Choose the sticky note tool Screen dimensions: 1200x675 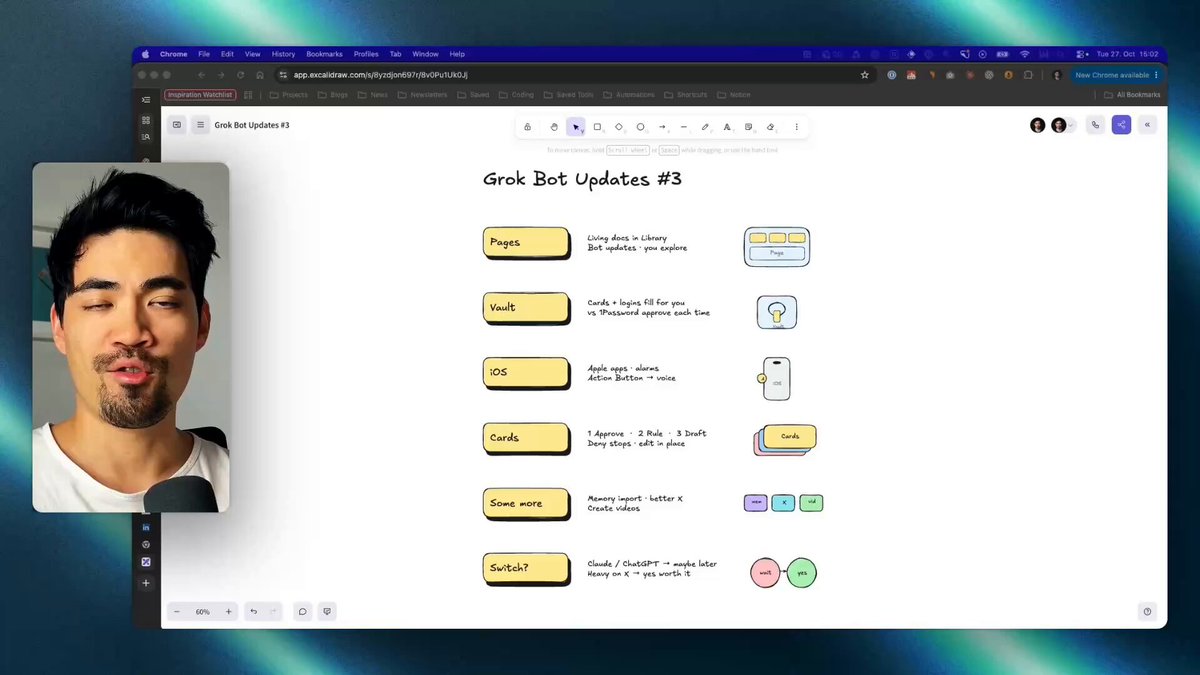coord(749,127)
